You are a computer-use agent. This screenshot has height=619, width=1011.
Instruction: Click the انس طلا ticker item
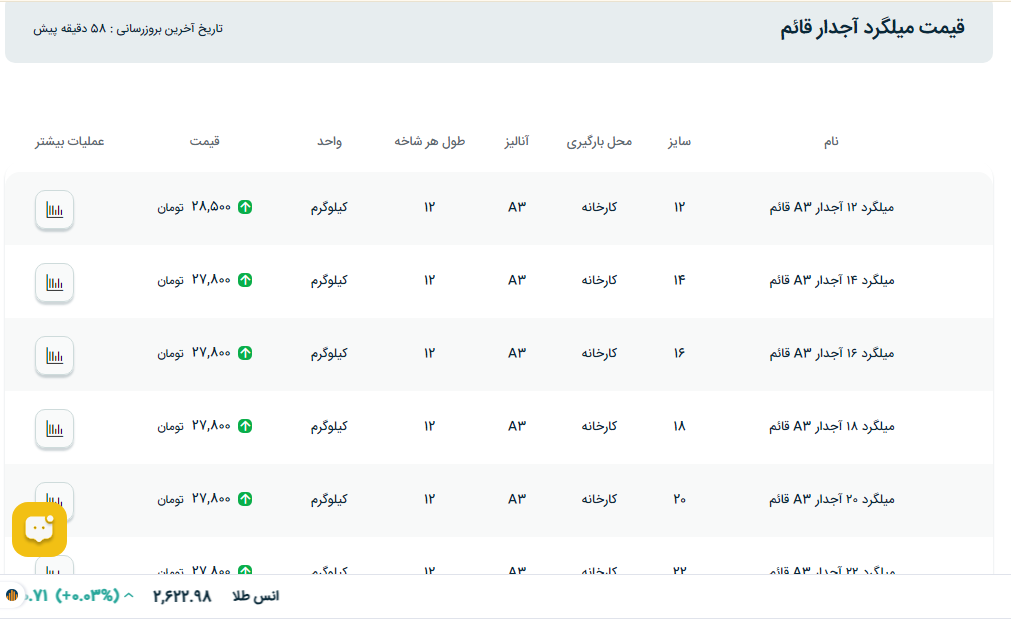pos(256,596)
